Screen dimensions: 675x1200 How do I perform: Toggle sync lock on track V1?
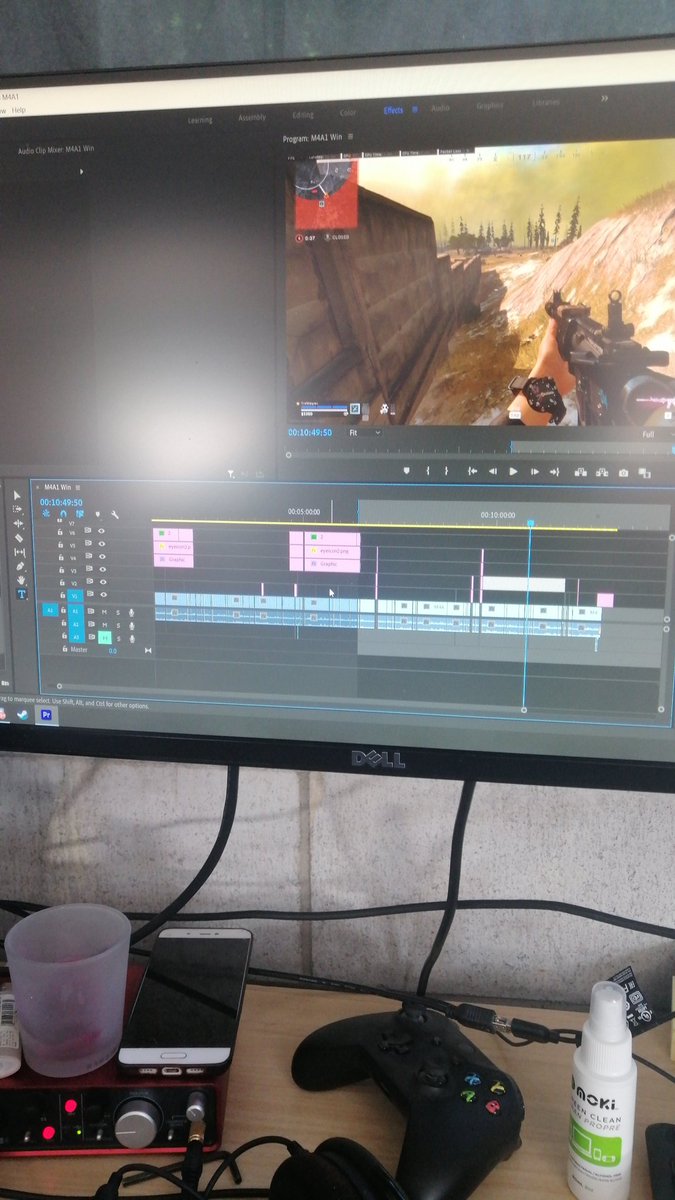click(90, 595)
